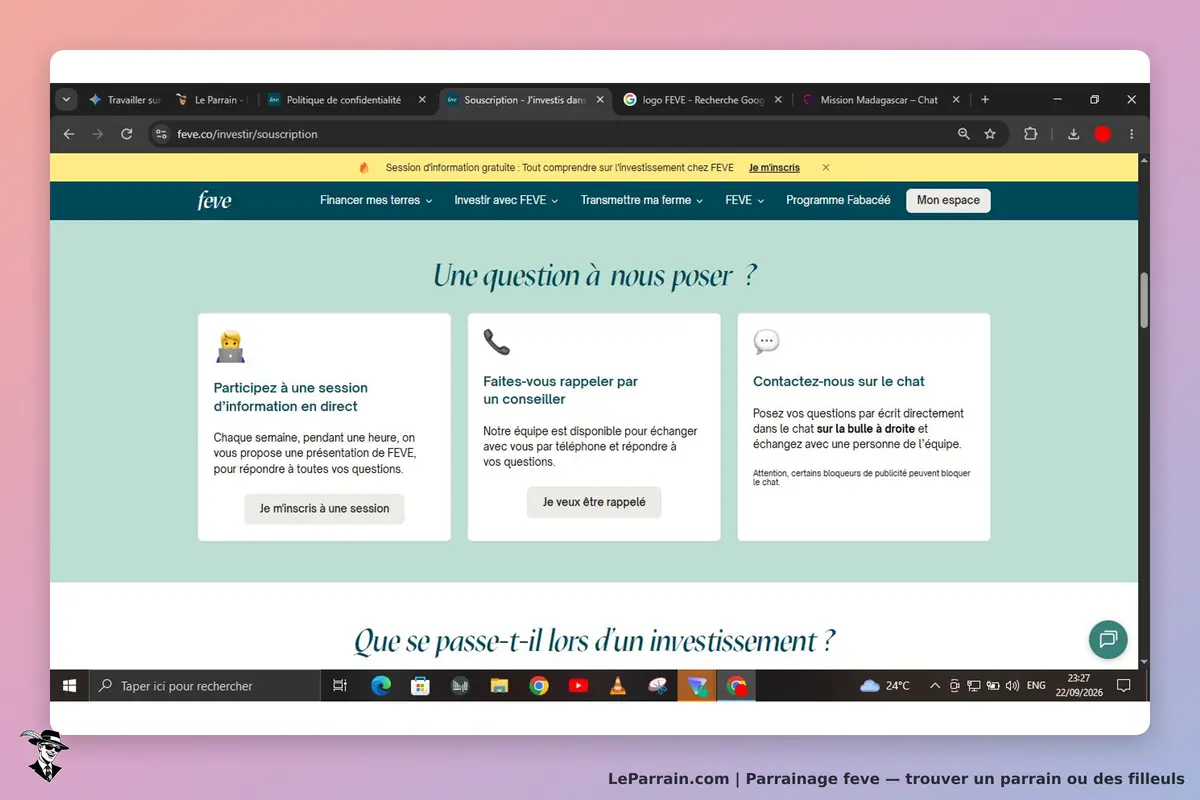Click the heading Que se passe-t-il lors d'un investissement ?

tap(594, 641)
